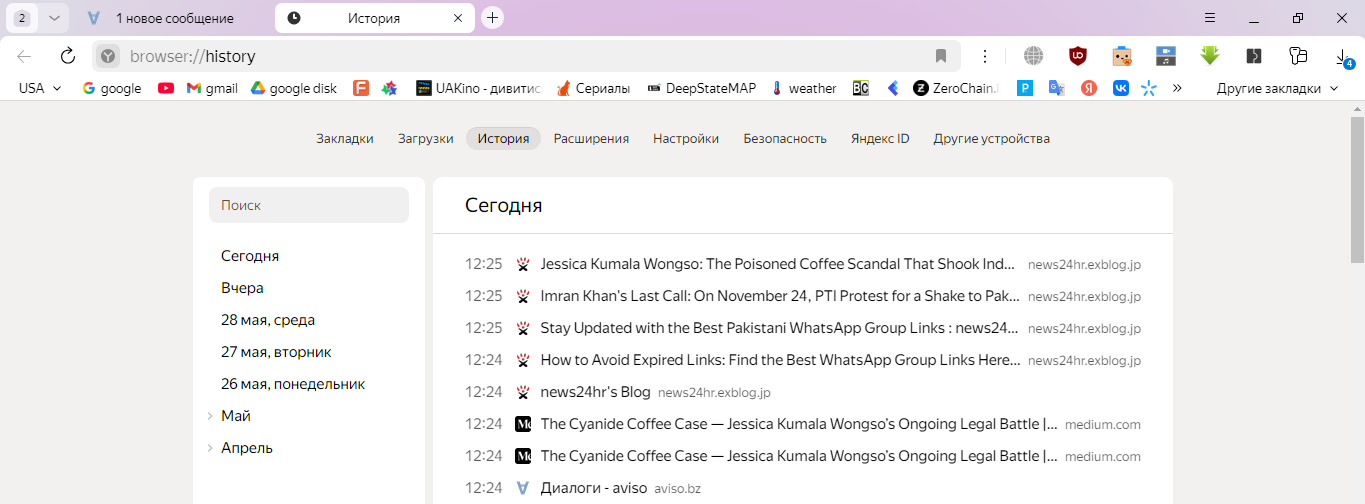Select 26 мая, понедельник
Image resolution: width=1365 pixels, height=504 pixels.
pyautogui.click(x=293, y=384)
